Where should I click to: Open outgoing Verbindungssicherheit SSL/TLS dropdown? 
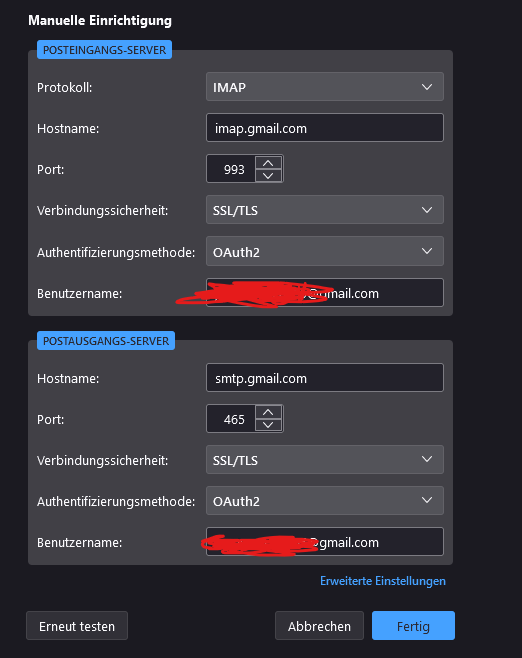coord(325,460)
